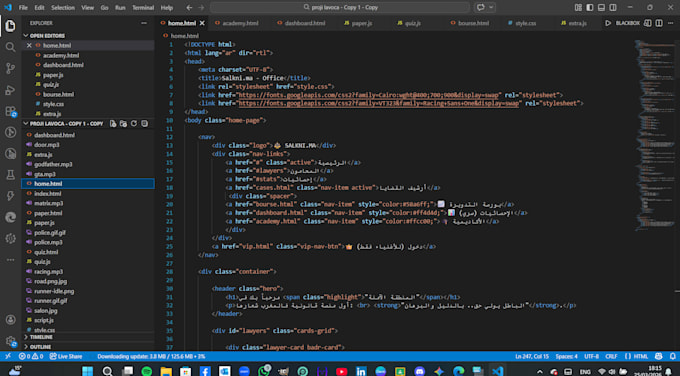680x376 pixels.
Task: Change the HTML language mode
Action: (x=636, y=356)
